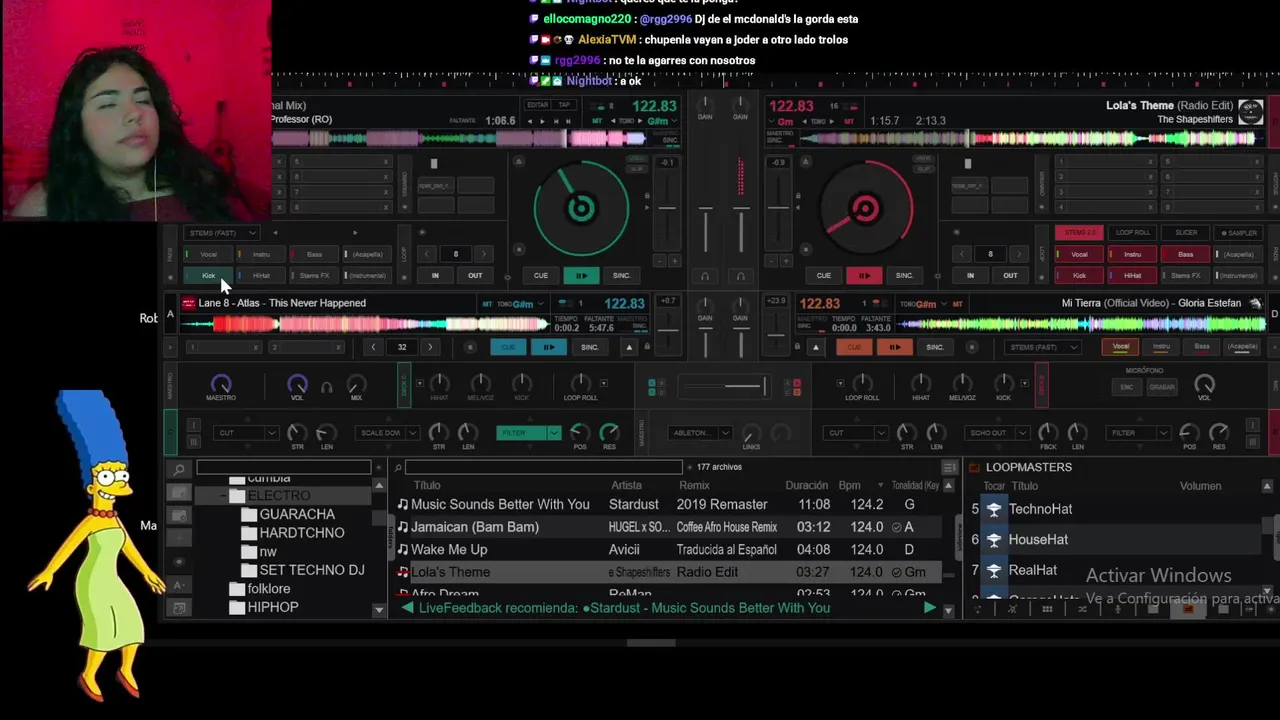The image size is (1280, 720).
Task: Click the right headphone cue icon in the mixer
Action: point(740,276)
